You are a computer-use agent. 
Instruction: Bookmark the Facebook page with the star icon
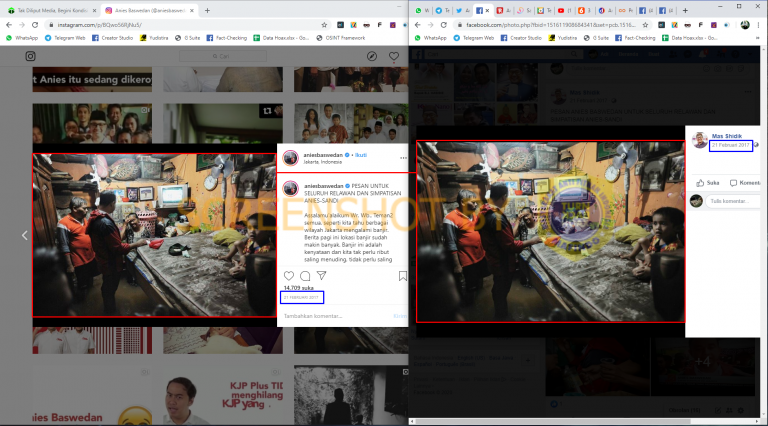pyautogui.click(x=645, y=24)
